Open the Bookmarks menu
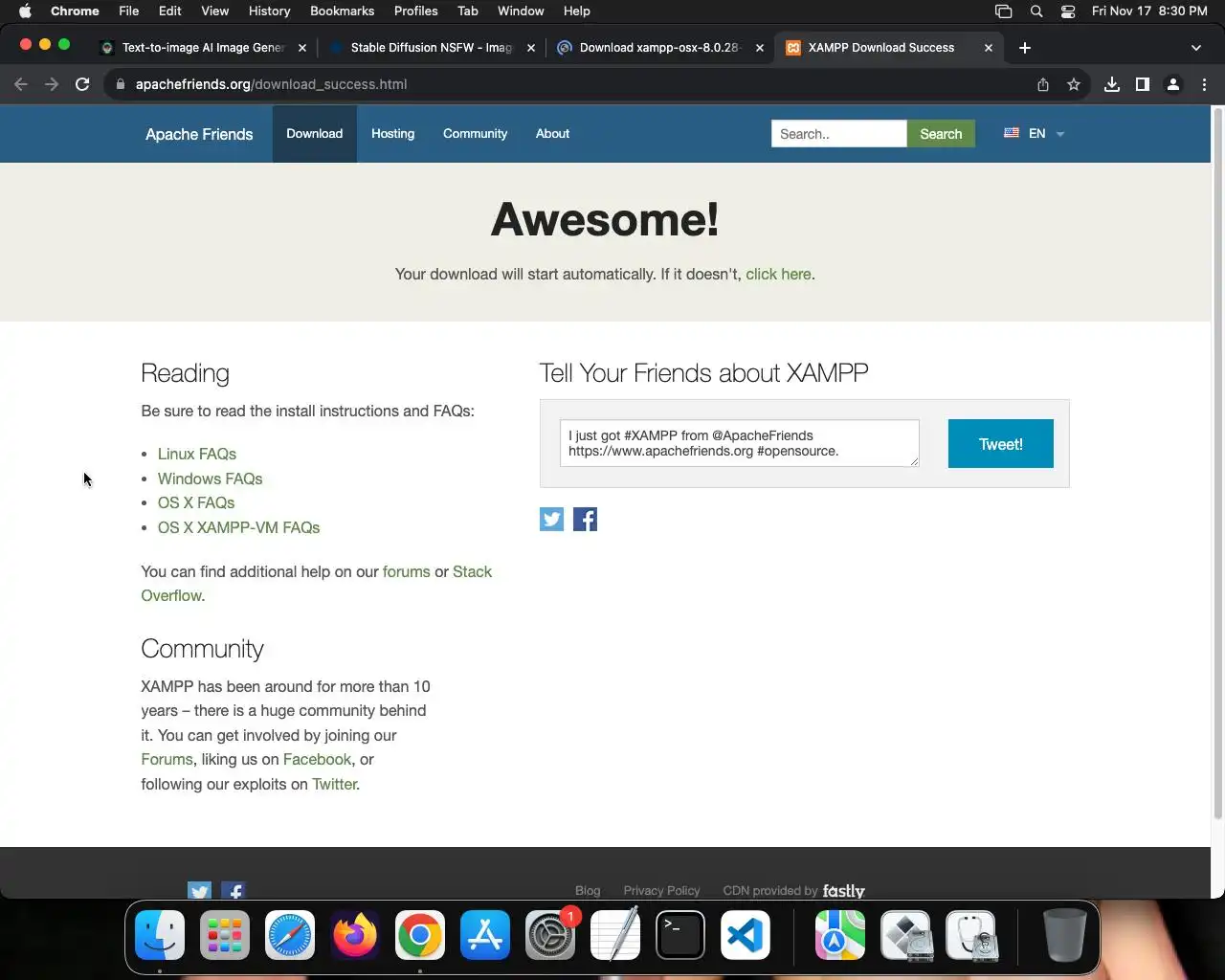This screenshot has width=1225, height=980. click(x=342, y=11)
